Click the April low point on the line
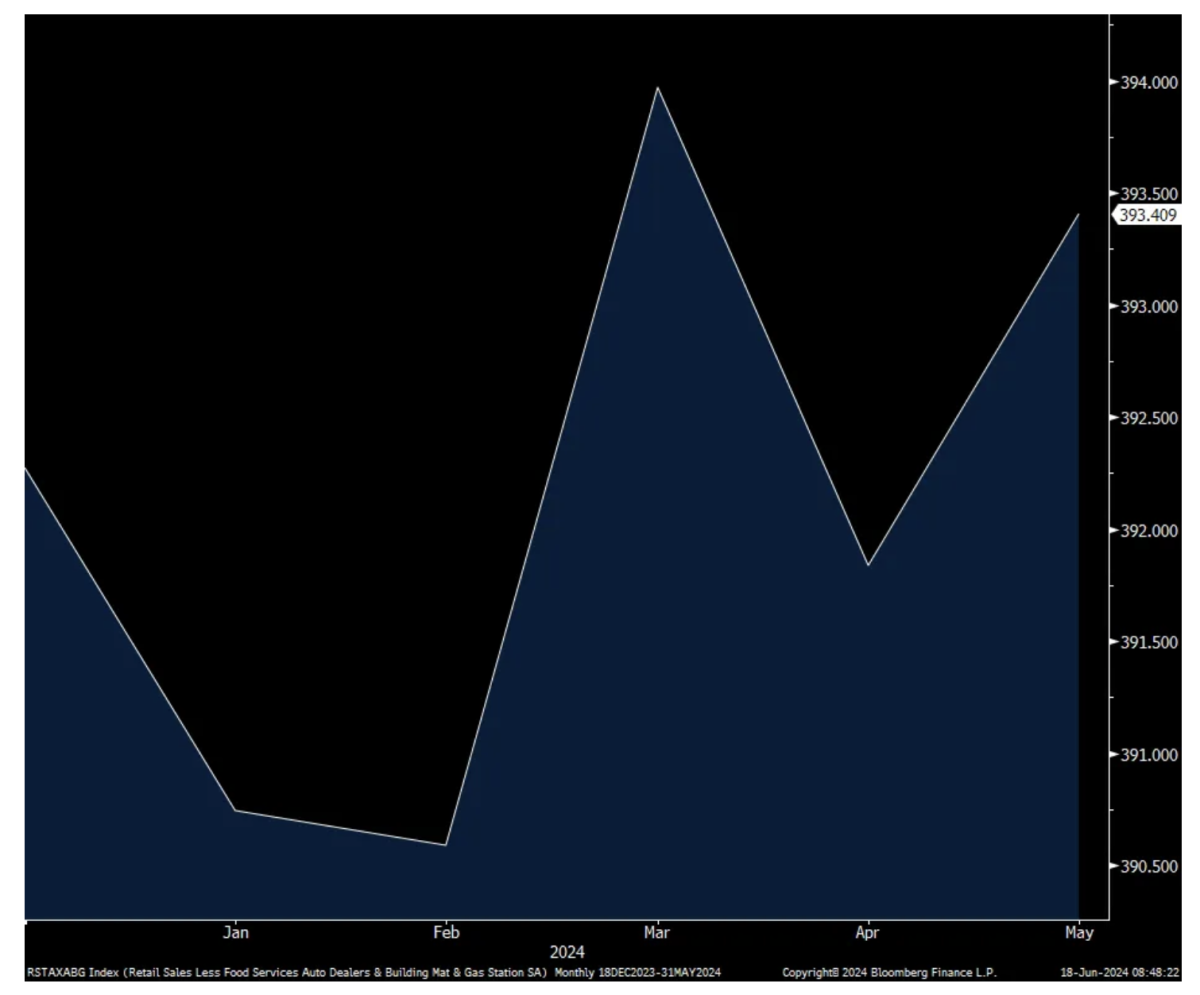This screenshot has width=1200, height=995. coord(868,565)
